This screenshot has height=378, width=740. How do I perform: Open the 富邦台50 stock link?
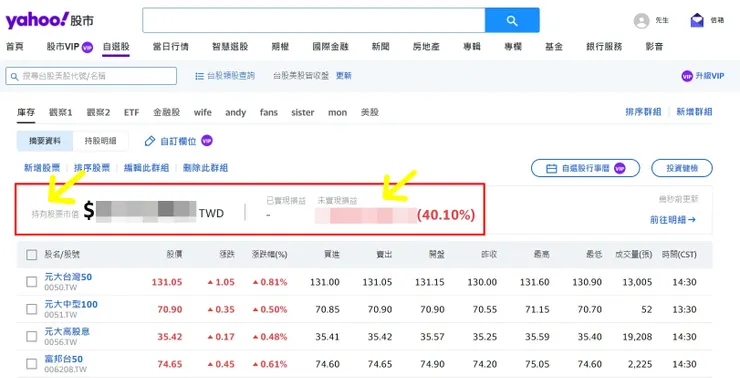pos(64,359)
